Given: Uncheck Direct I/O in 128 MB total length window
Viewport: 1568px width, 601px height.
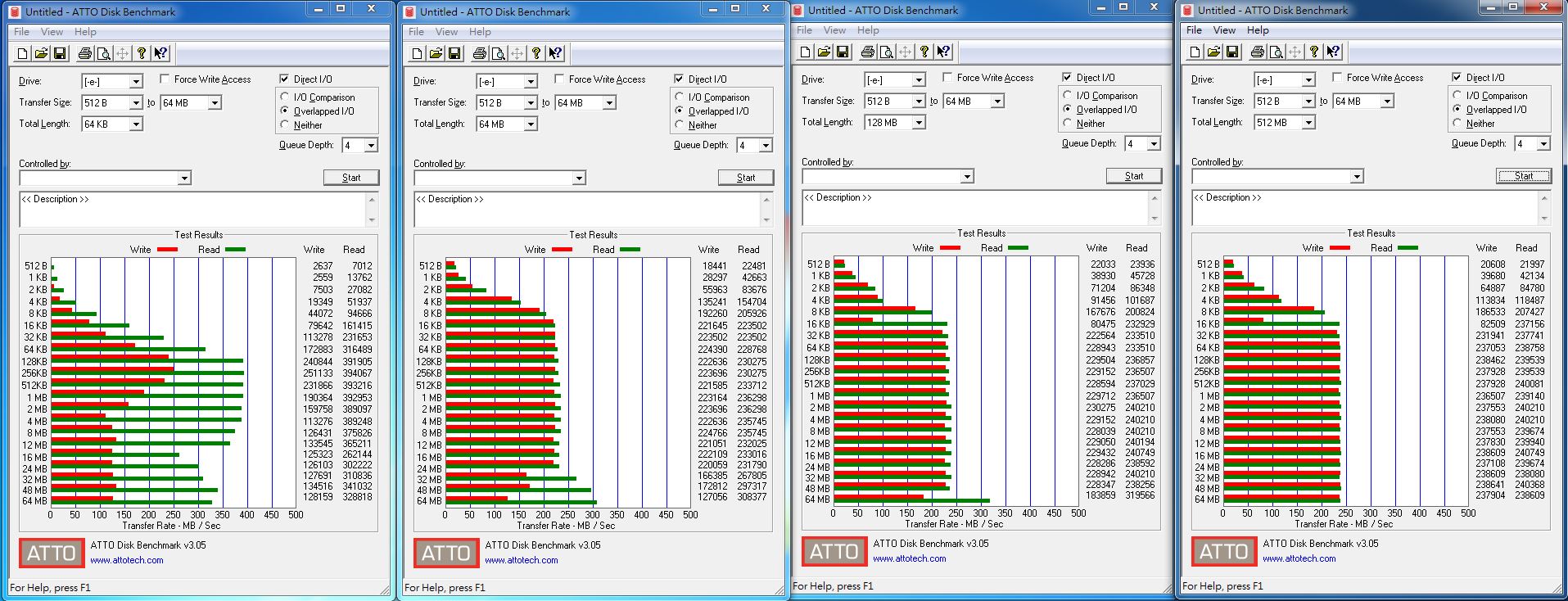Looking at the screenshot, I should click(x=1067, y=78).
